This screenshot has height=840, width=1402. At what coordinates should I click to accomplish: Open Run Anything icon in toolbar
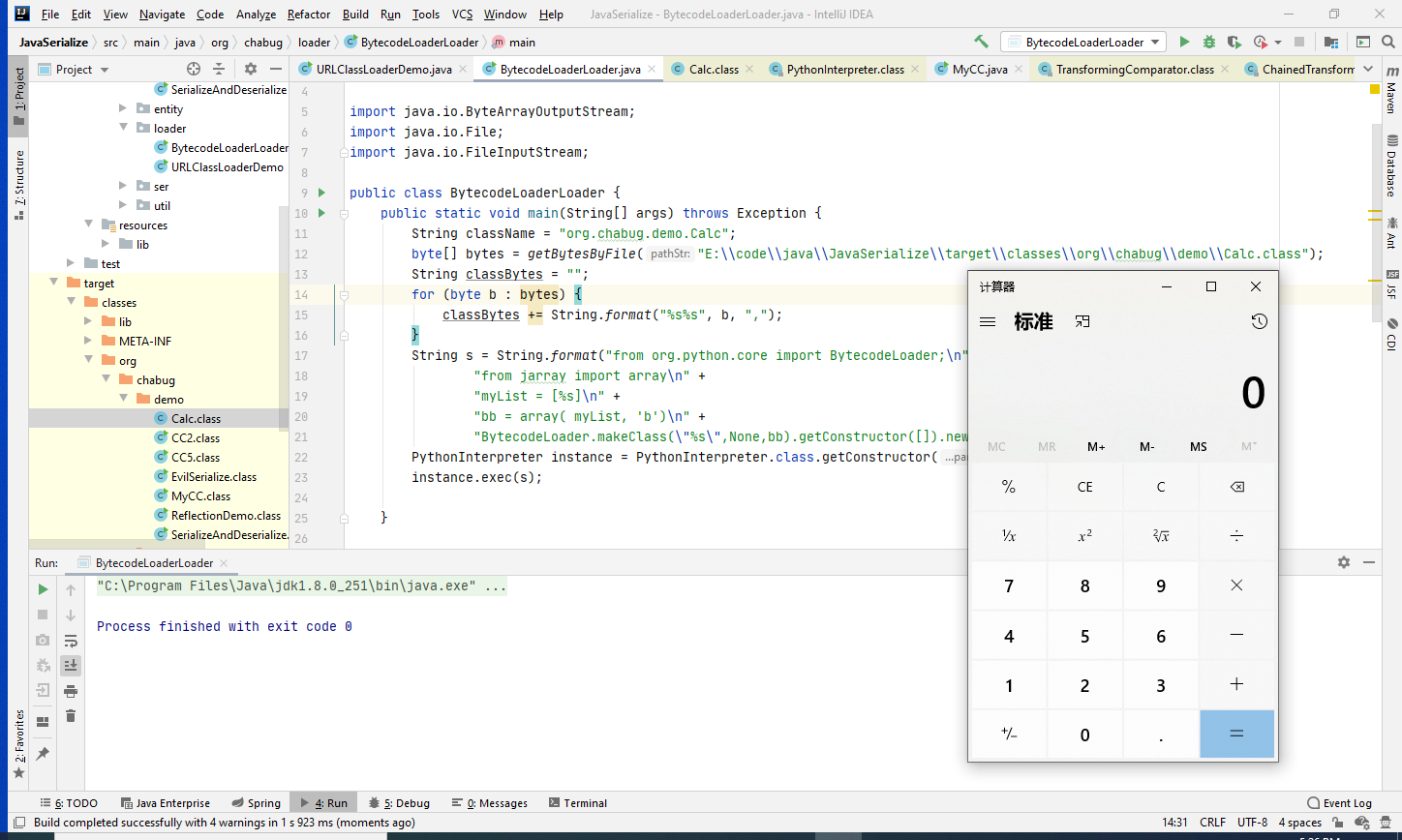click(1363, 42)
